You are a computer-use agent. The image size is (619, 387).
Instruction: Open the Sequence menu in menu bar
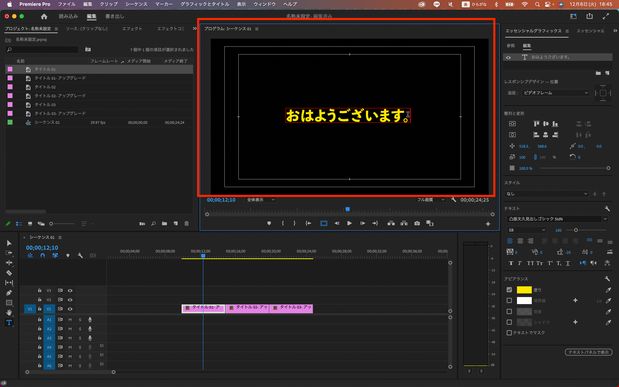(136, 4)
